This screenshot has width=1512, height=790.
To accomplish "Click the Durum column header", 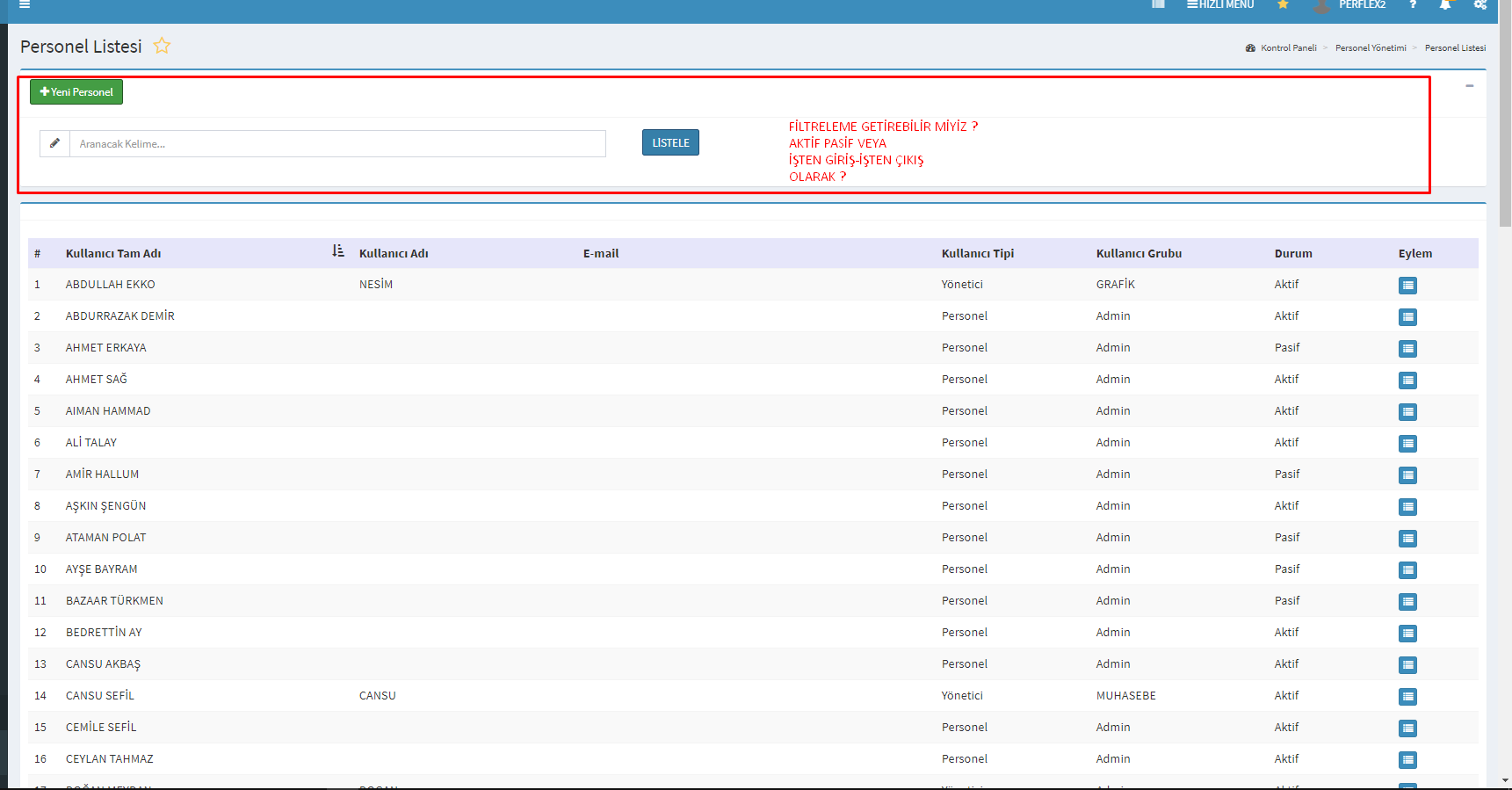I will 1293,254.
